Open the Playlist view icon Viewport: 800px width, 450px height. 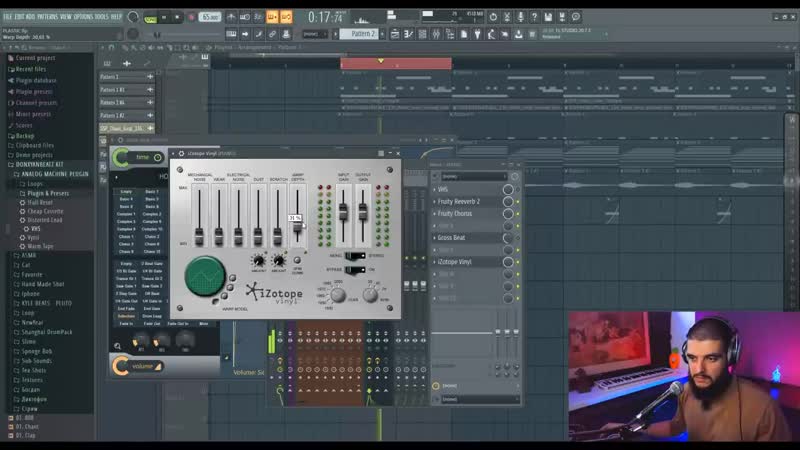coord(395,34)
